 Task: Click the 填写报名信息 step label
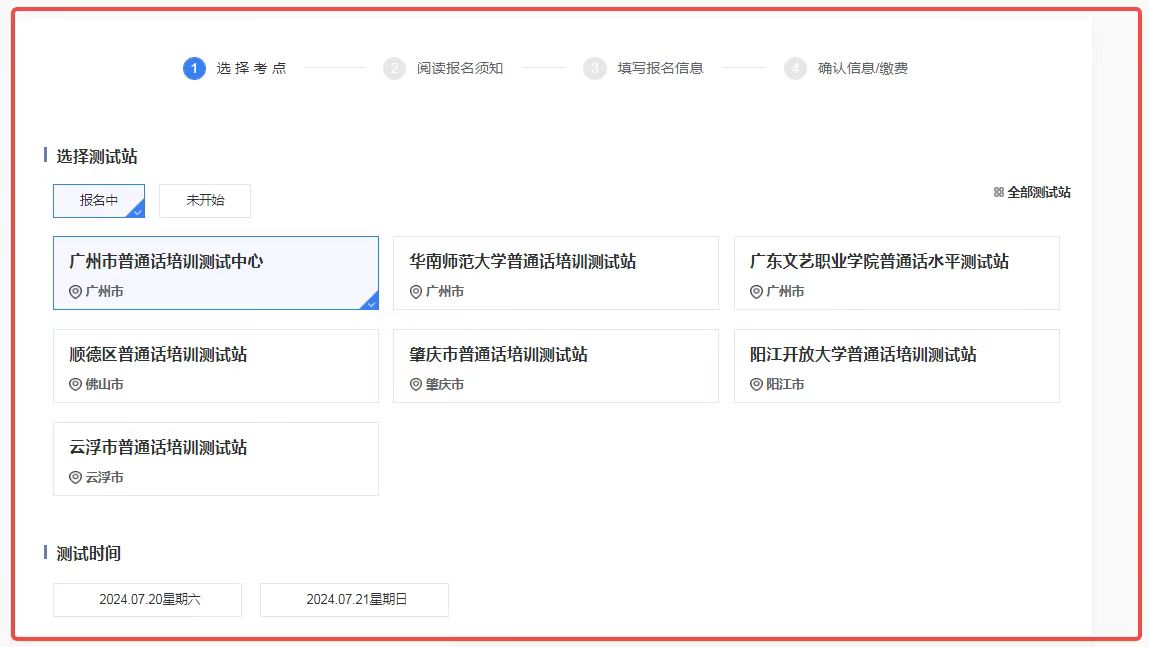pos(660,68)
